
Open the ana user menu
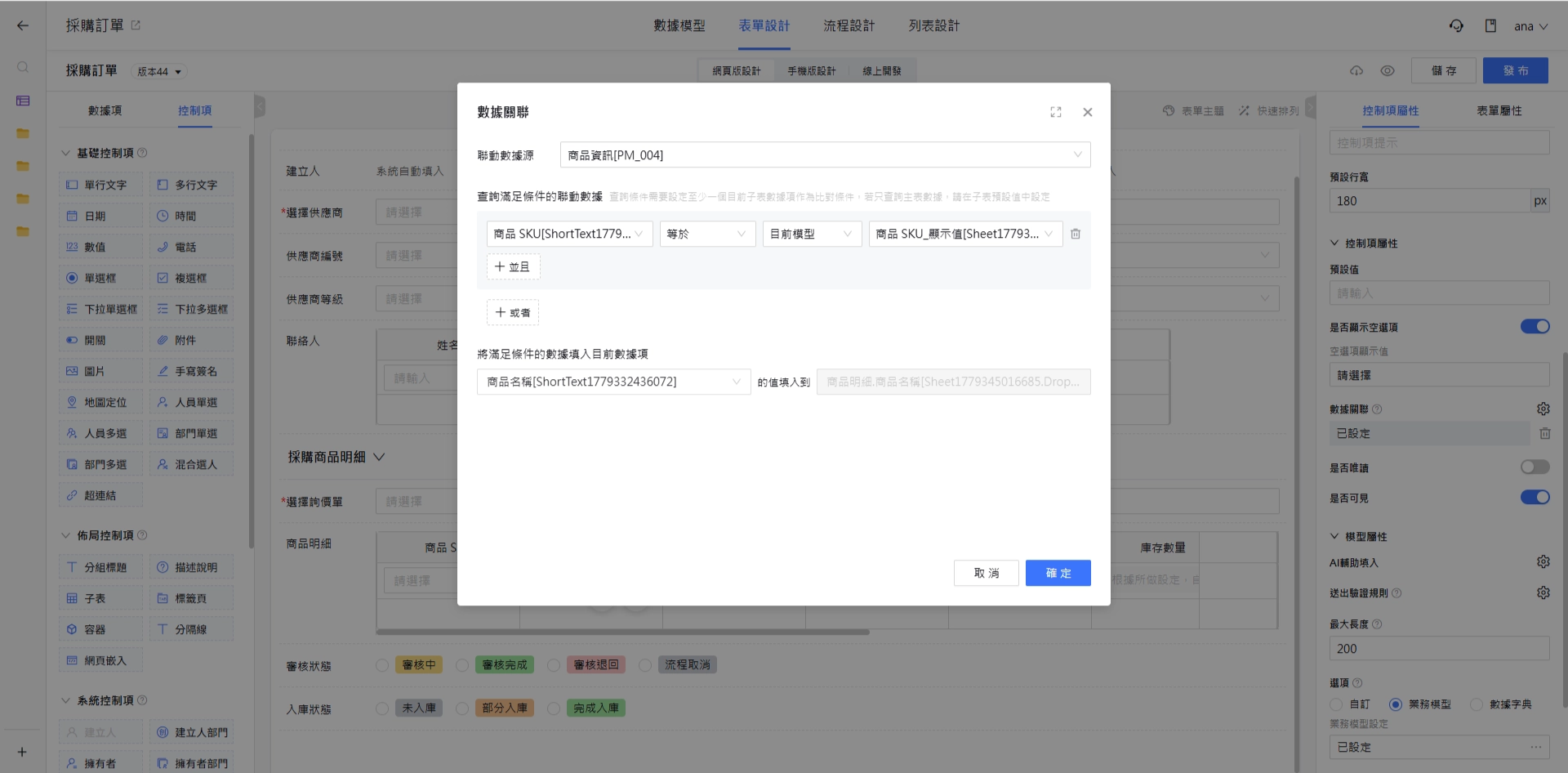tap(1530, 26)
